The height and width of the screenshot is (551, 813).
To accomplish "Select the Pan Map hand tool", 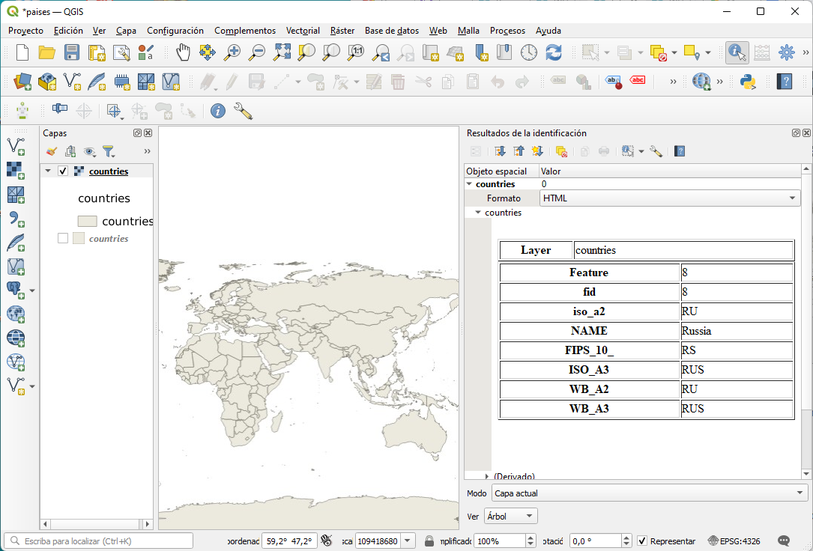I will [x=183, y=52].
